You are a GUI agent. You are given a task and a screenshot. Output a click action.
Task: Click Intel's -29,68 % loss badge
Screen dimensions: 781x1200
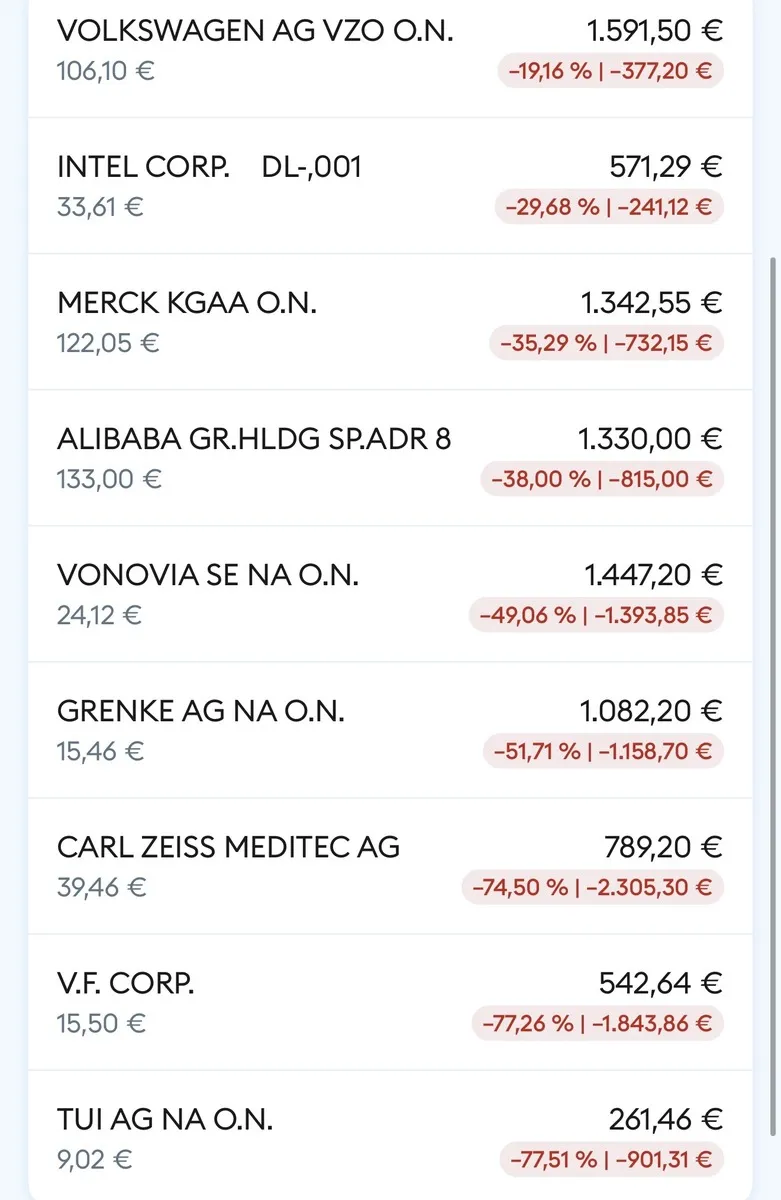(608, 207)
